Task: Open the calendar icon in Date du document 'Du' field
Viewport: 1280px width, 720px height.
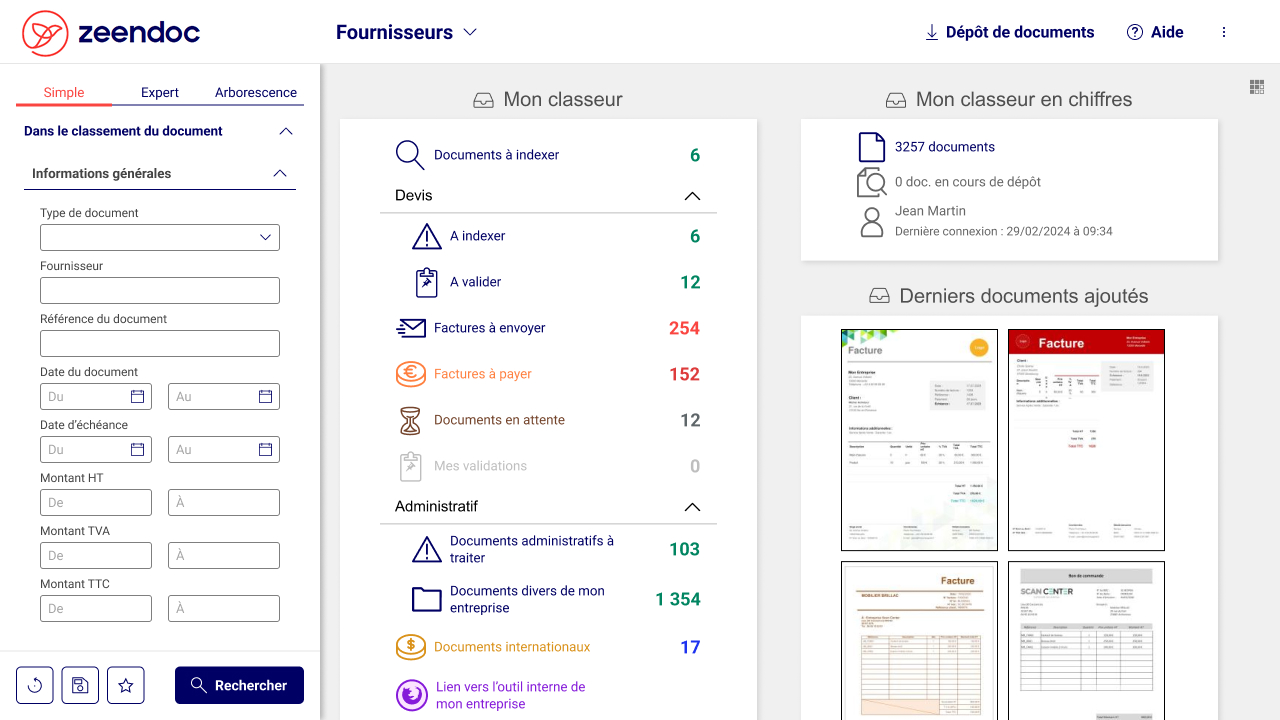Action: [138, 397]
